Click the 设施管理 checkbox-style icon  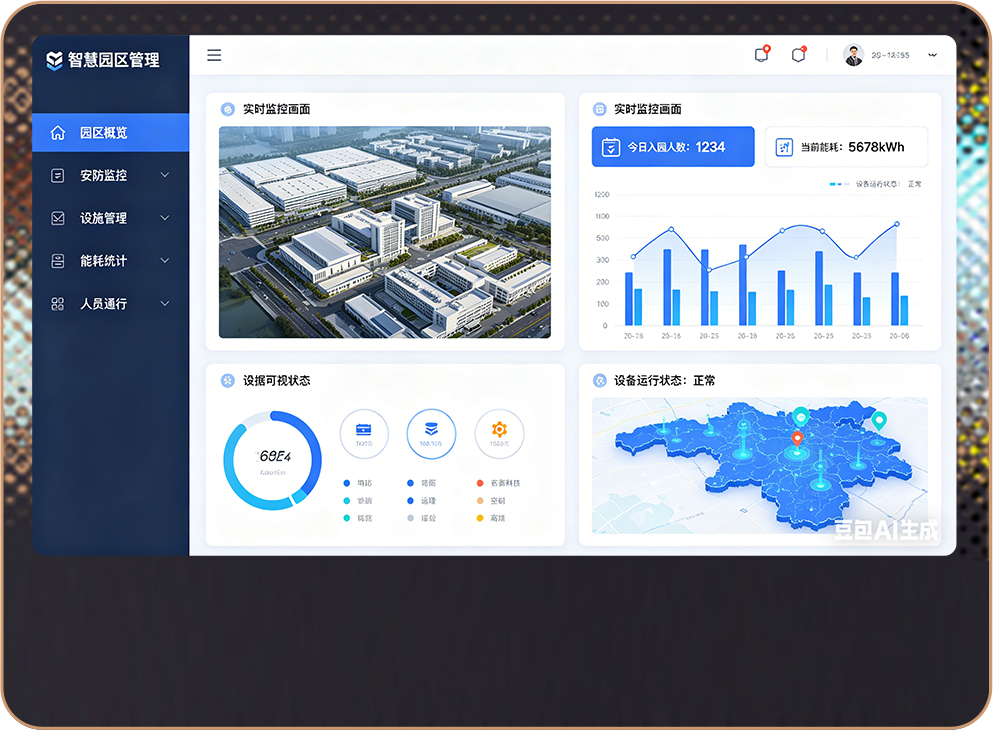(58, 218)
